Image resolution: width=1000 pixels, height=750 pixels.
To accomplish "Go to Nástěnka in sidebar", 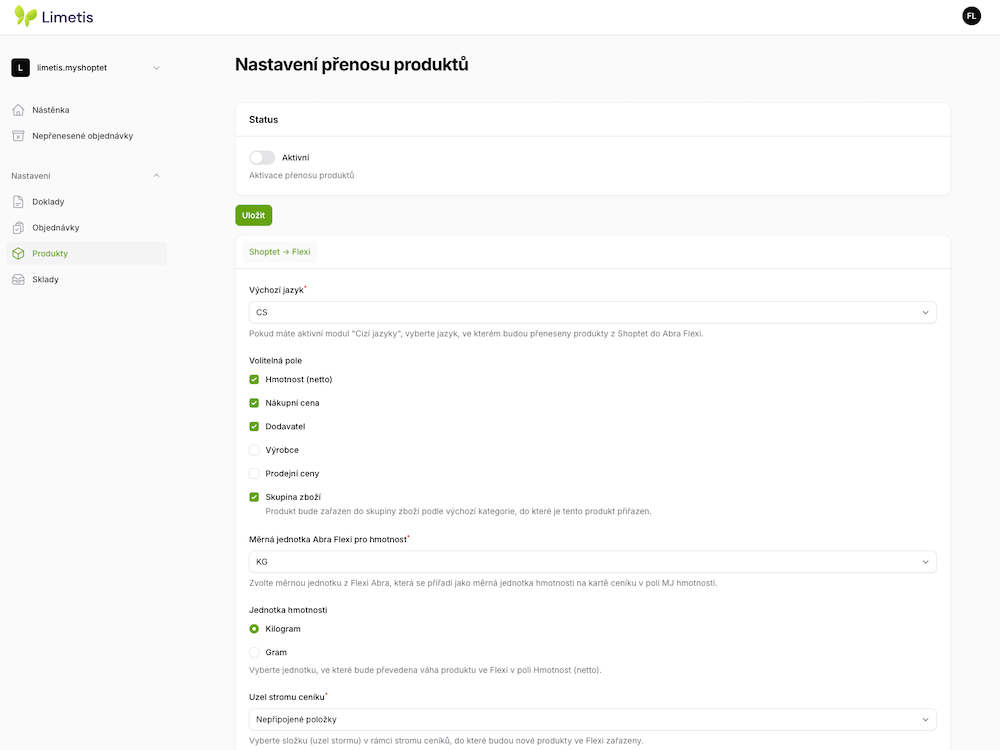I will pos(86,110).
